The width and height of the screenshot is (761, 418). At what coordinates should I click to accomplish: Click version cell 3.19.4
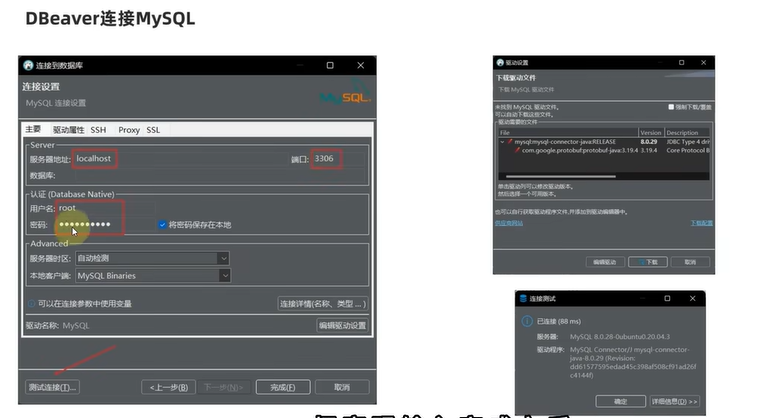649,150
